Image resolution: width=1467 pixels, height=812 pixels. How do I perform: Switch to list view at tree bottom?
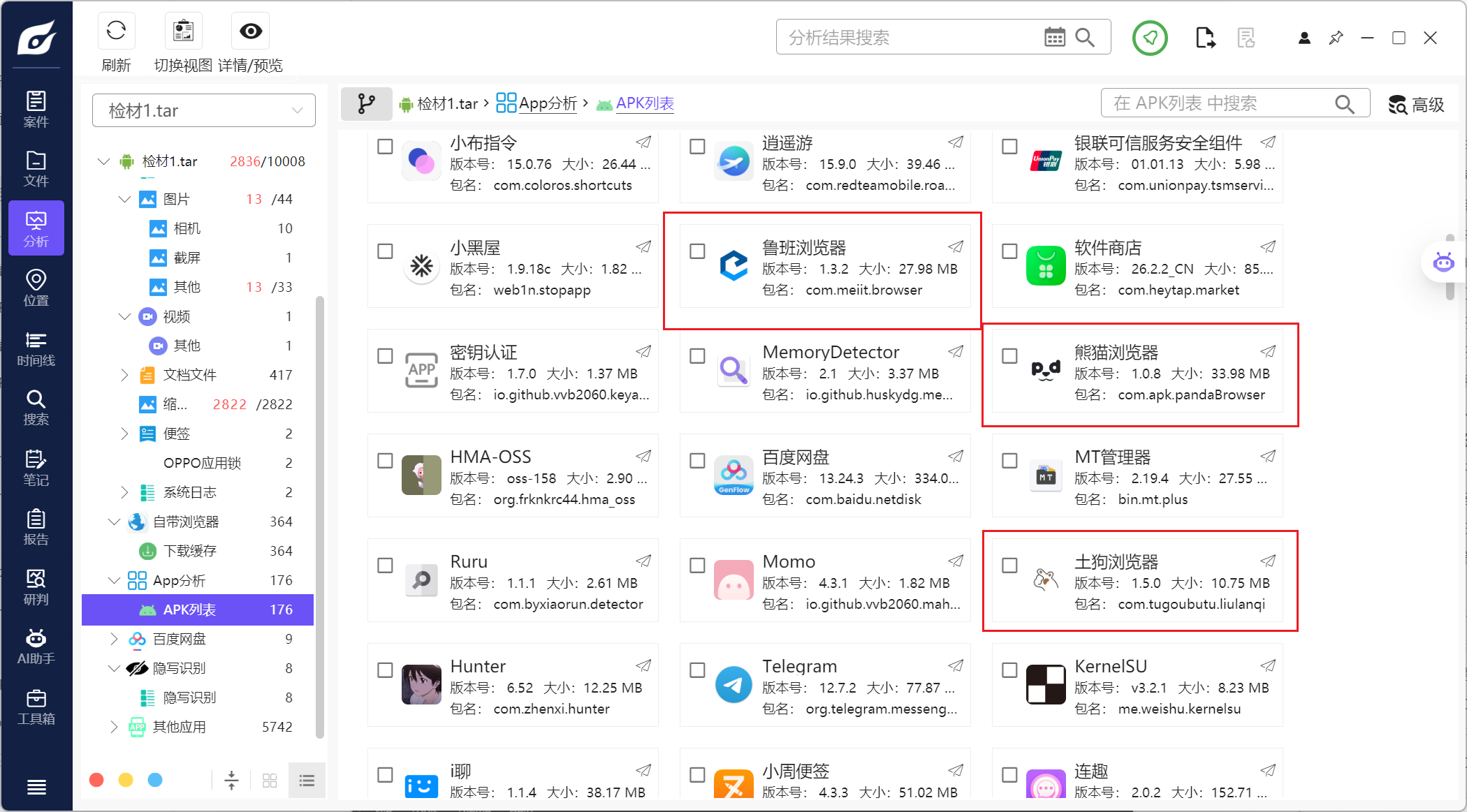tap(307, 780)
